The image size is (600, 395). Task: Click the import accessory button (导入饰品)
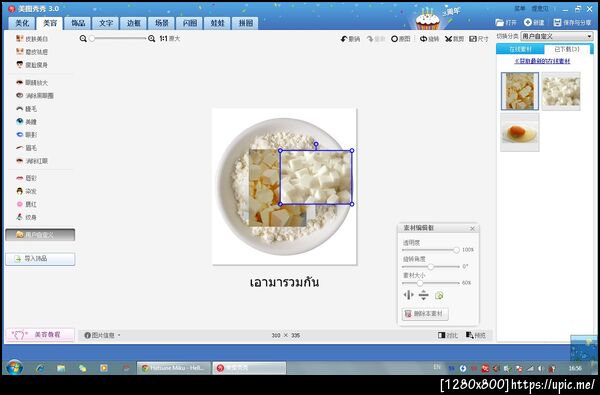tap(40, 259)
